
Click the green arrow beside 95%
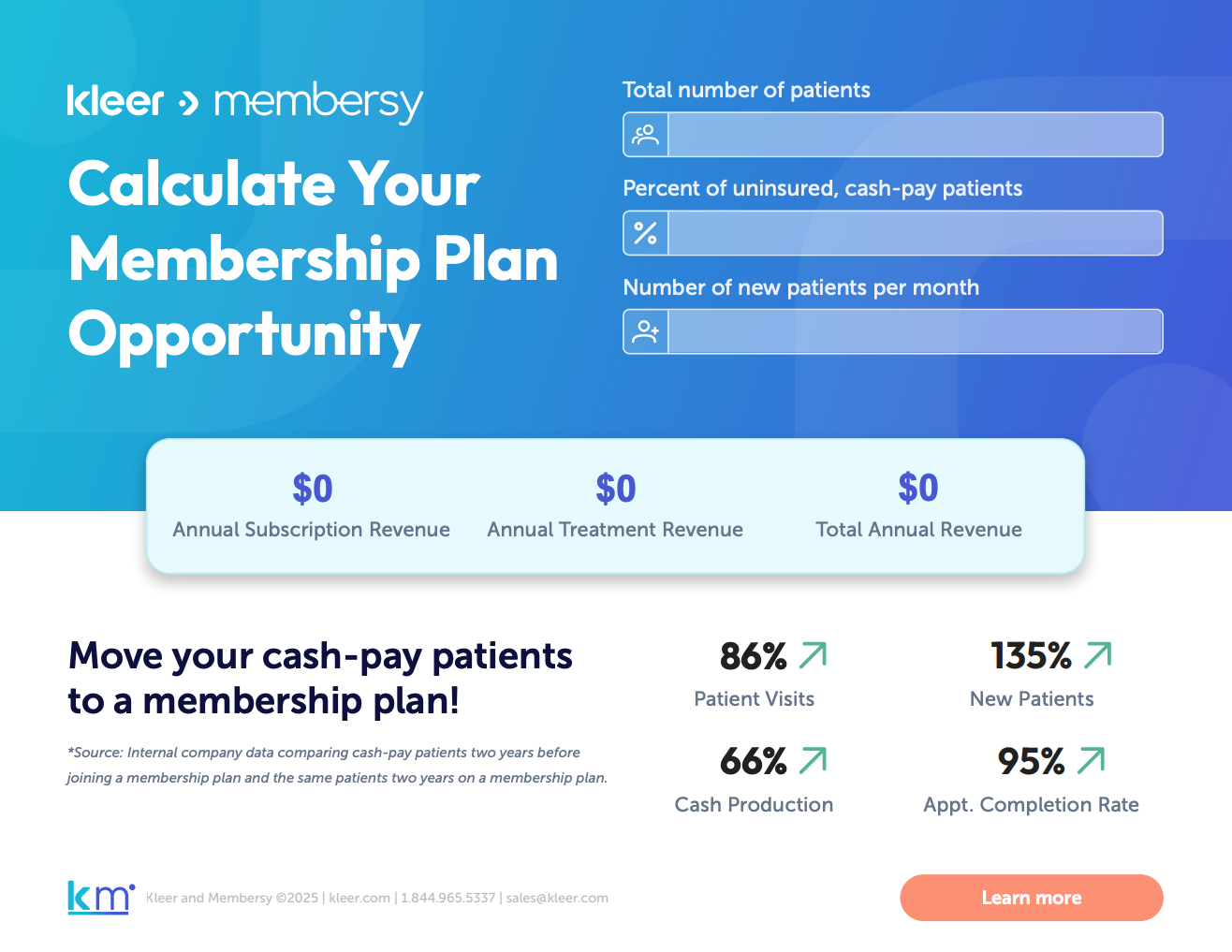(x=1091, y=761)
